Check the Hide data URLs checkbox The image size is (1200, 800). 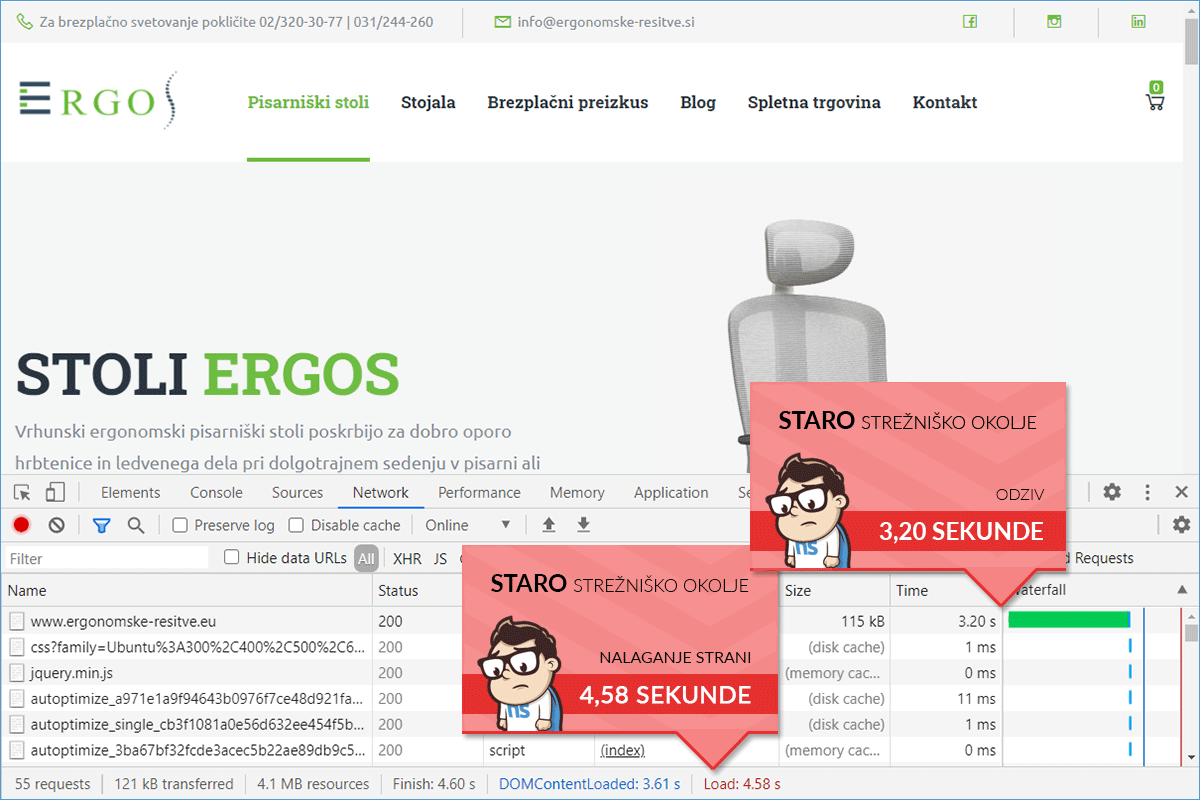[232, 557]
